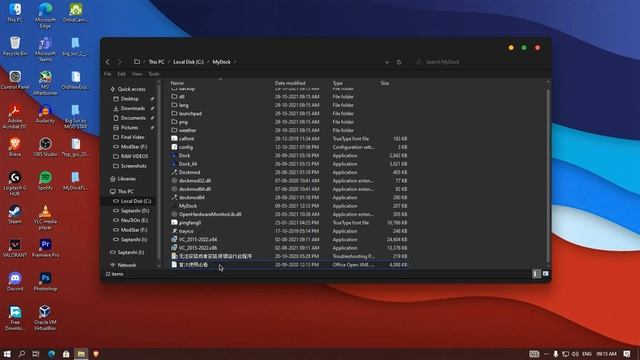Viewport: 640px width, 360px height.
Task: Select Documents in the navigation pane
Action: [132, 118]
